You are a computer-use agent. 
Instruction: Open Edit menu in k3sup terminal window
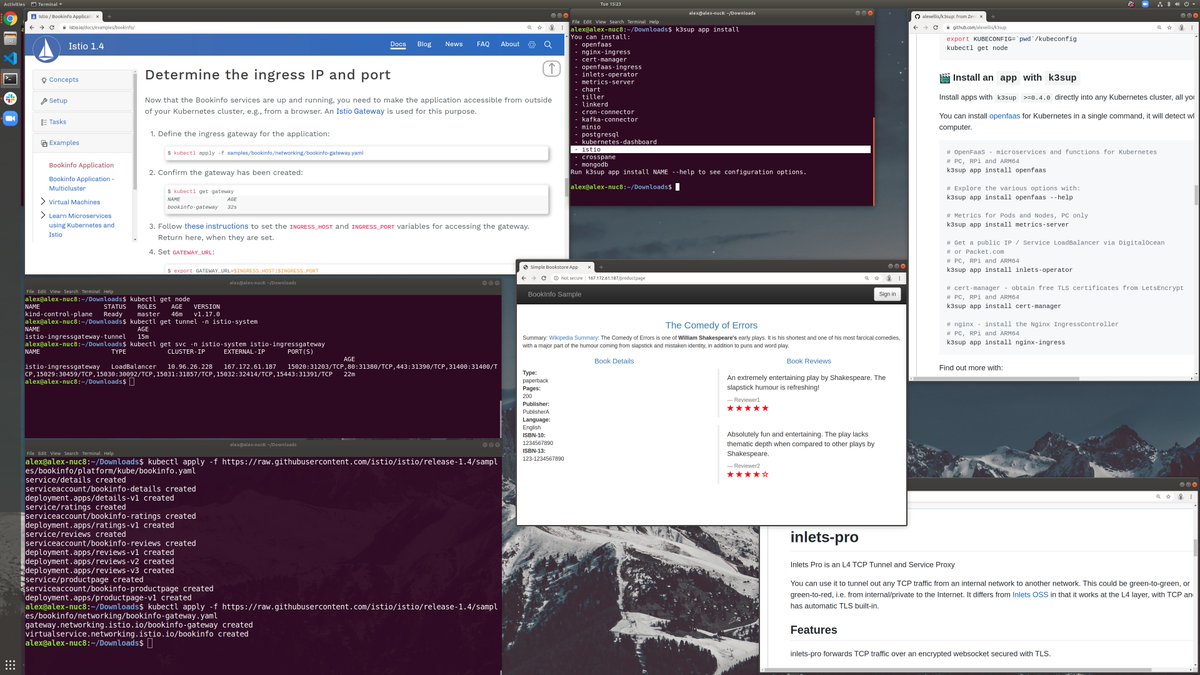click(589, 21)
